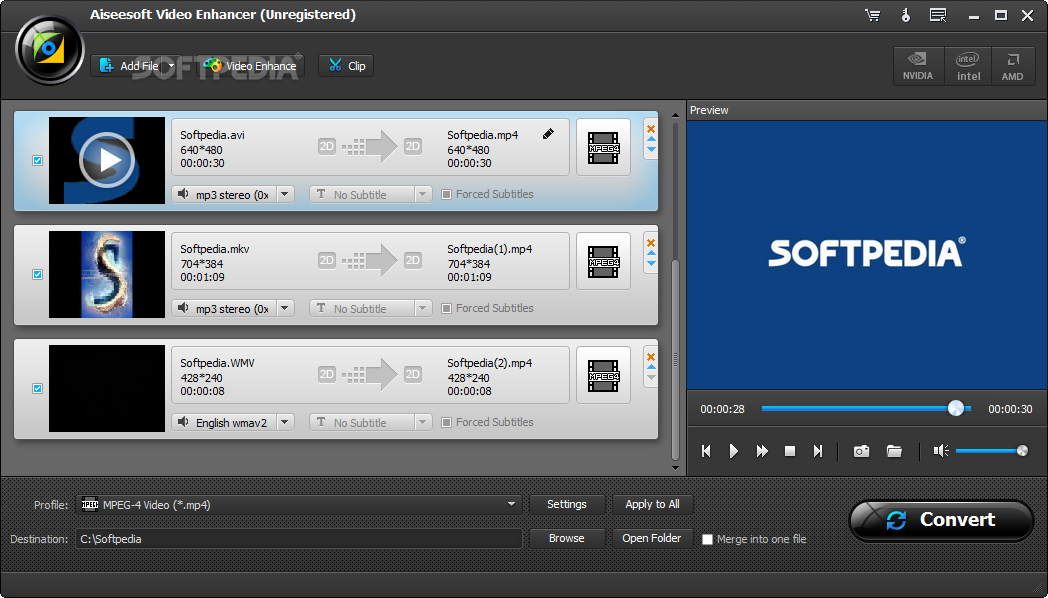The height and width of the screenshot is (598, 1048).
Task: Enable Forced Subtitles for Softpedia.mkv
Action: coord(446,309)
